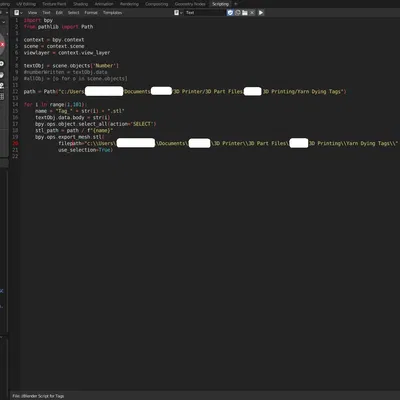
Task: Click the 'bpy.ops.export_mesh.stl(' line
Action: (x=69, y=137)
